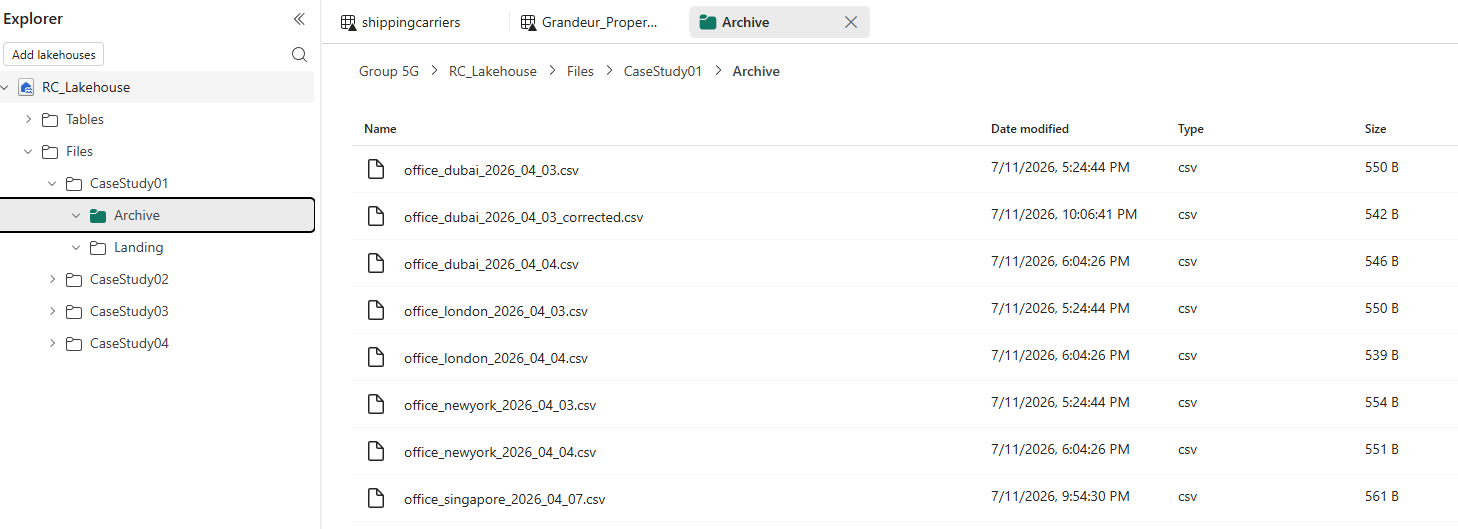Collapse the Landing node chevron

tap(76, 247)
